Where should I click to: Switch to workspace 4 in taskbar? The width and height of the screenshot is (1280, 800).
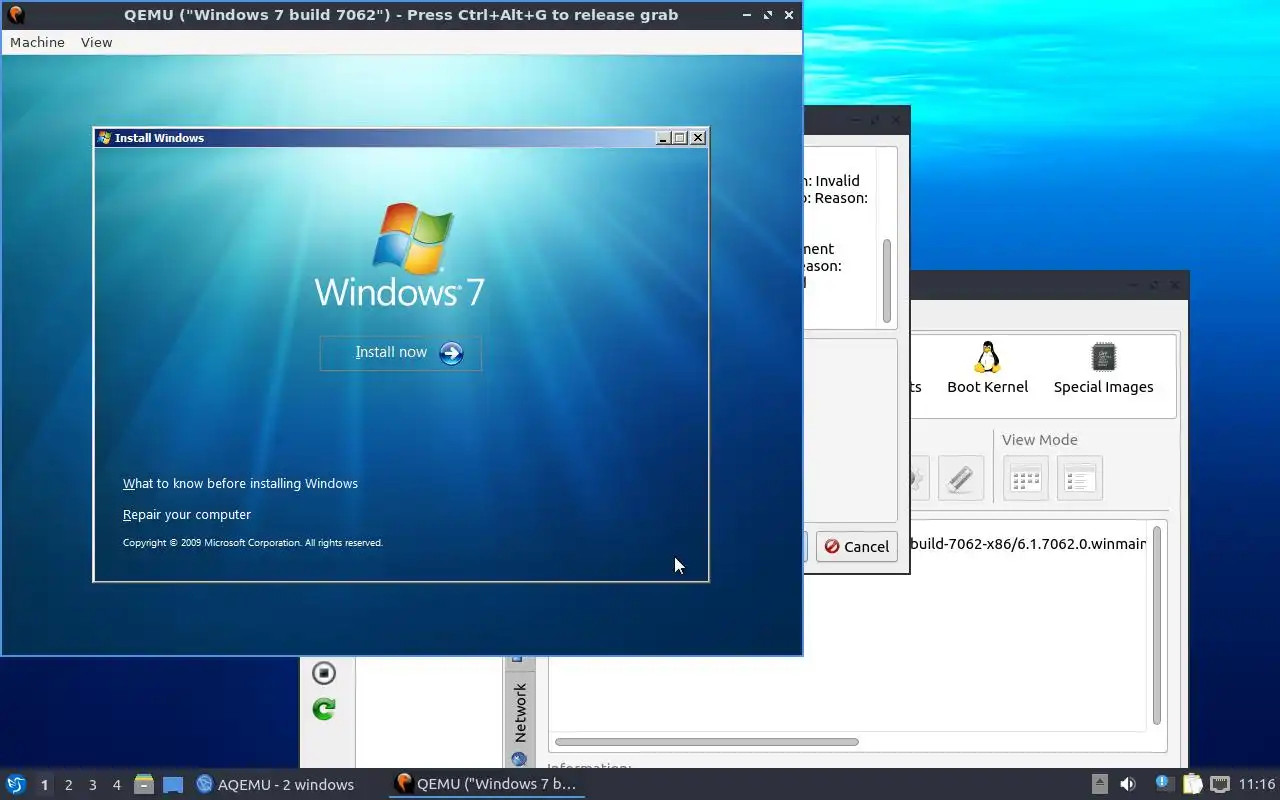tap(116, 785)
